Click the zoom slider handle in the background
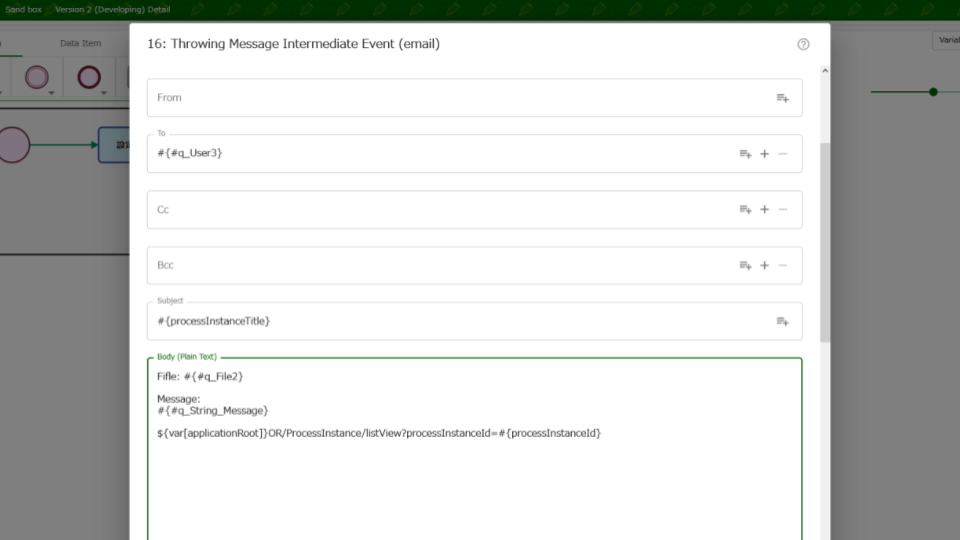 tap(933, 92)
